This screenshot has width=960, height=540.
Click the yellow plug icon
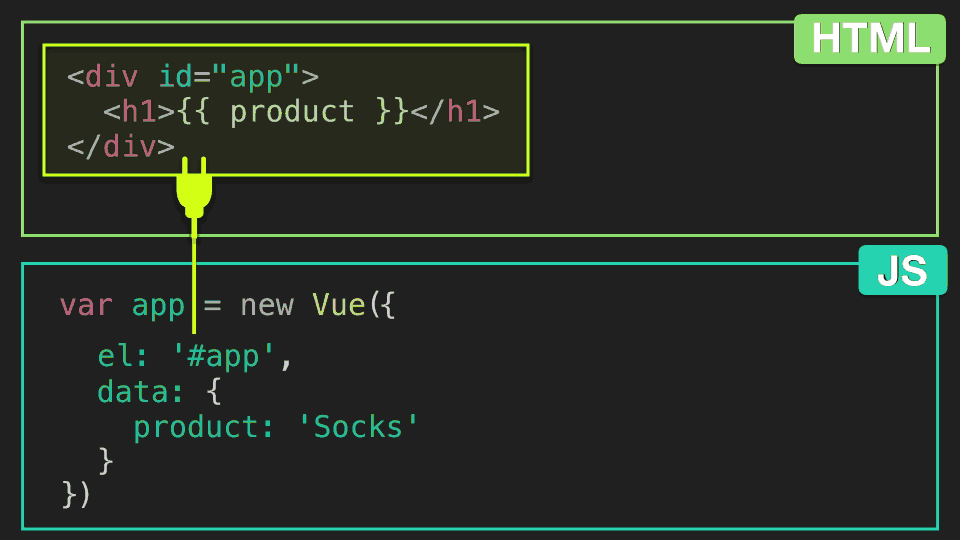[194, 187]
